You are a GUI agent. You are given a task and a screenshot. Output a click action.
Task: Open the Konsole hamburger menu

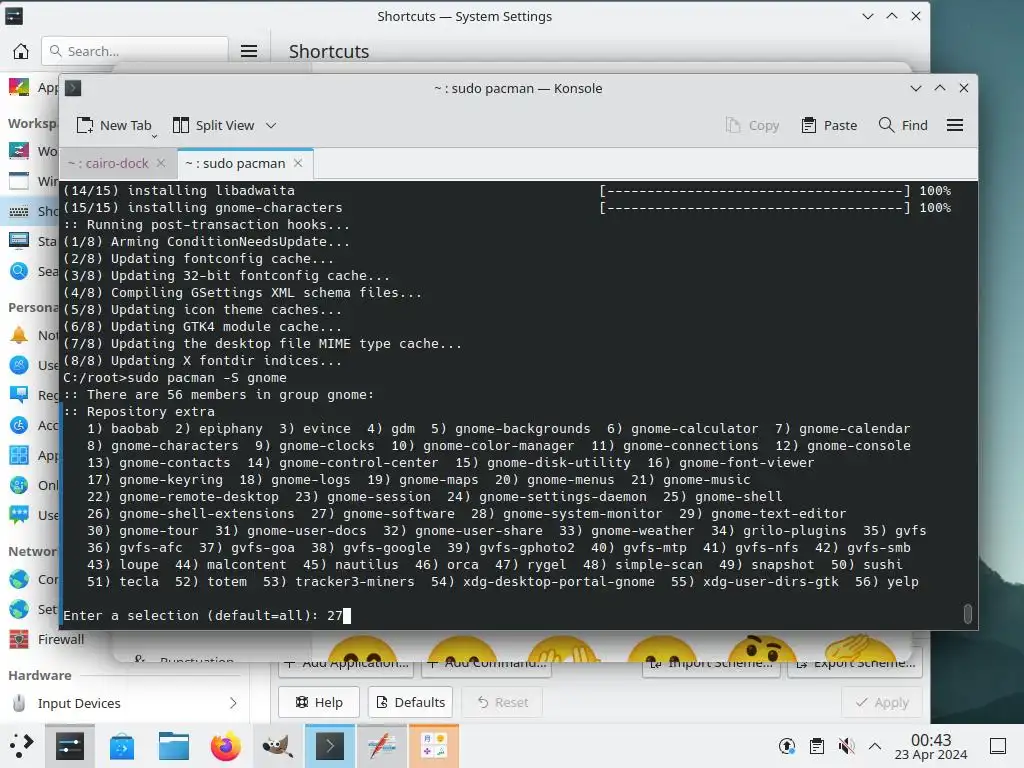pos(955,125)
